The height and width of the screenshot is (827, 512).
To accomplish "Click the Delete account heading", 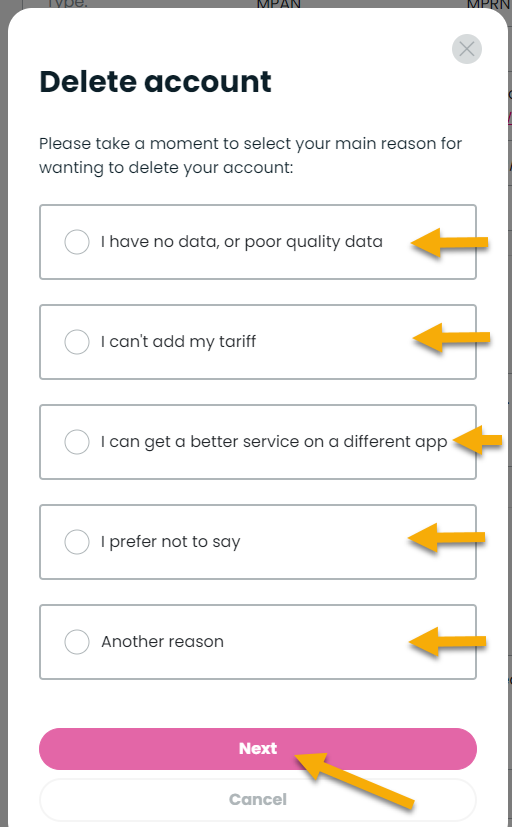I will (155, 82).
